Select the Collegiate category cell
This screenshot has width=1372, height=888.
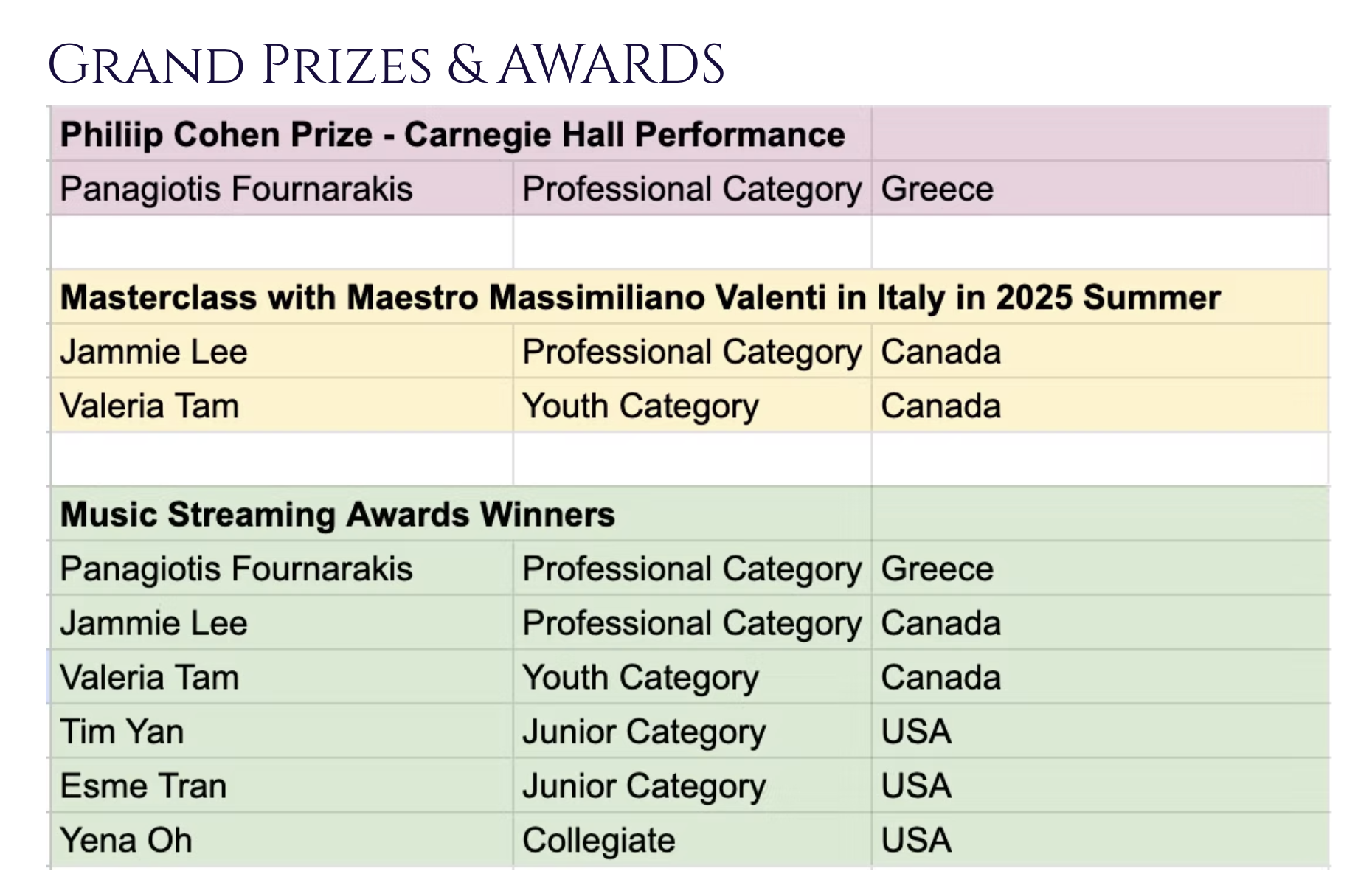[598, 841]
